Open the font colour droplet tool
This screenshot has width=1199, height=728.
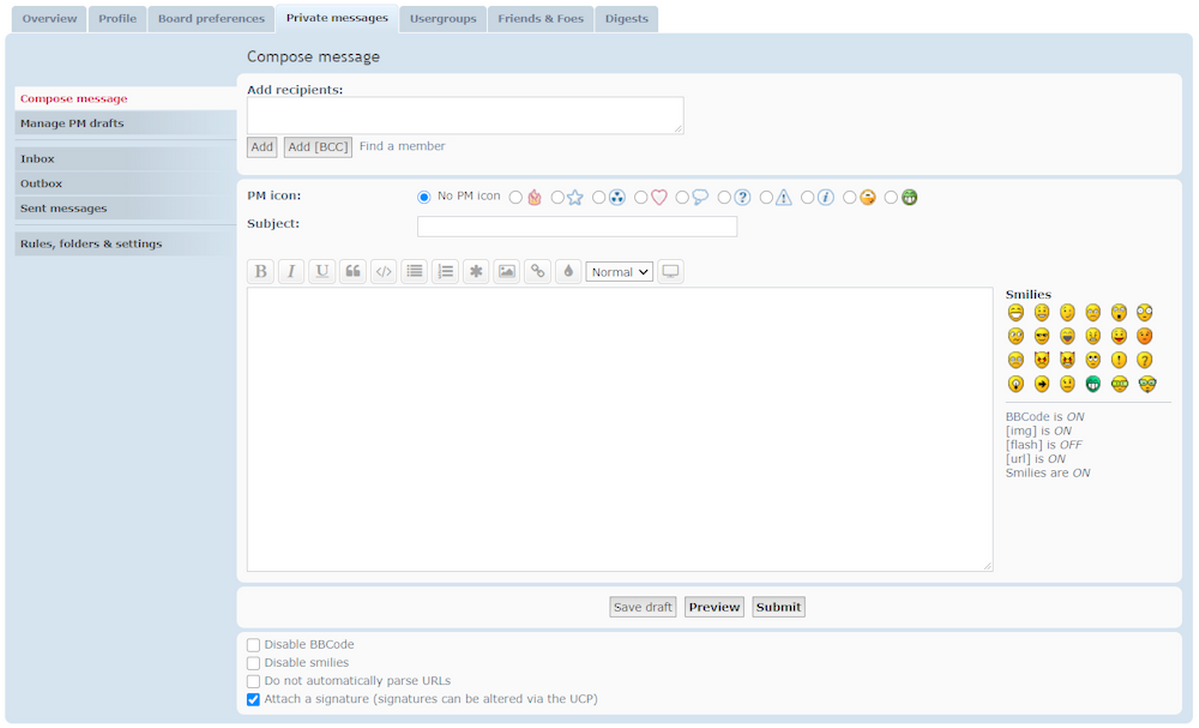(568, 271)
